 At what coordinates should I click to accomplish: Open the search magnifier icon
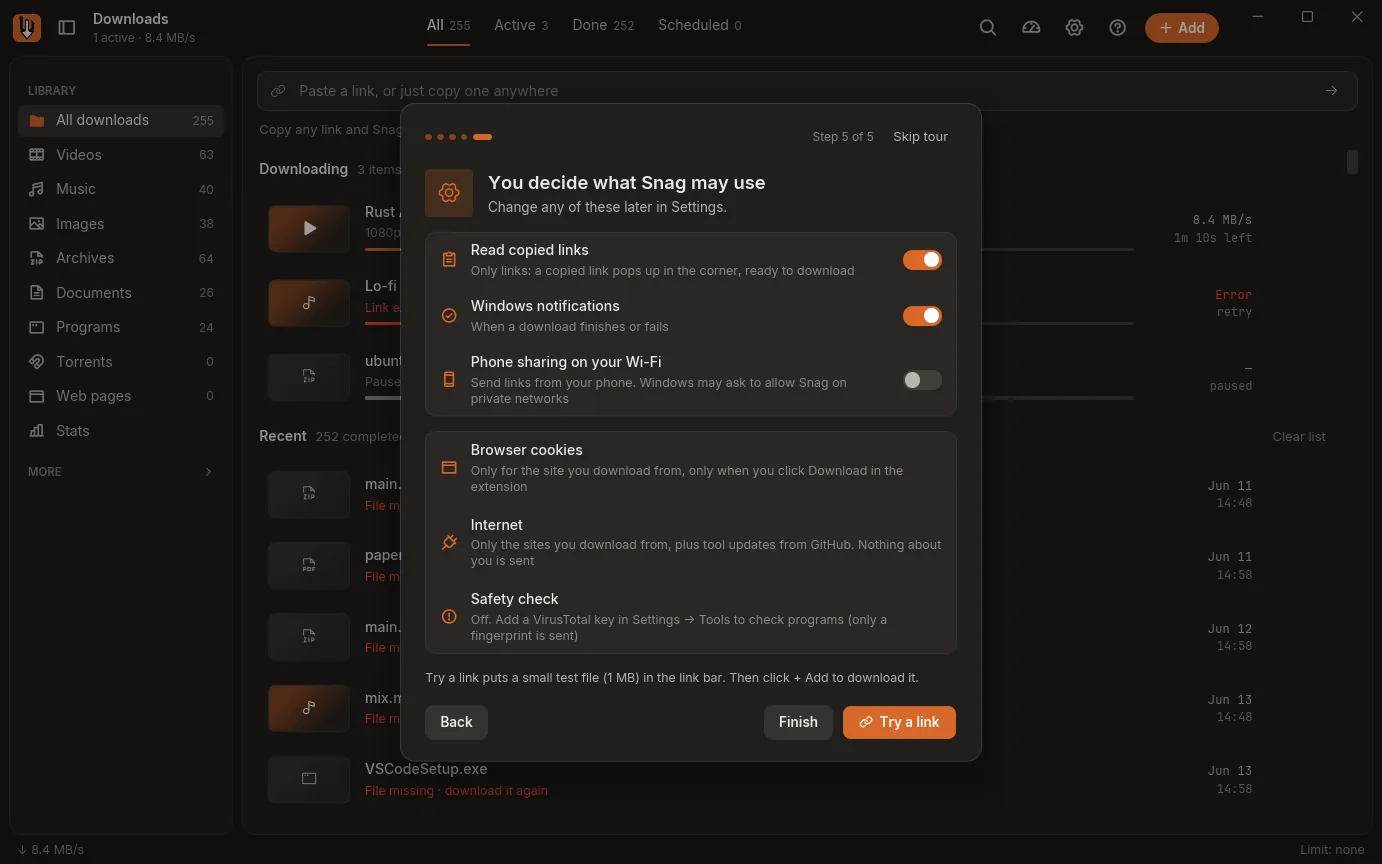[x=988, y=28]
